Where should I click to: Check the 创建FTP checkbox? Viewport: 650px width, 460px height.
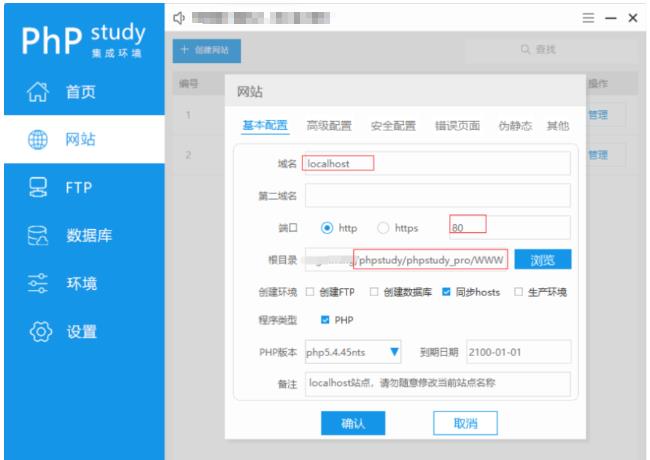pos(310,292)
